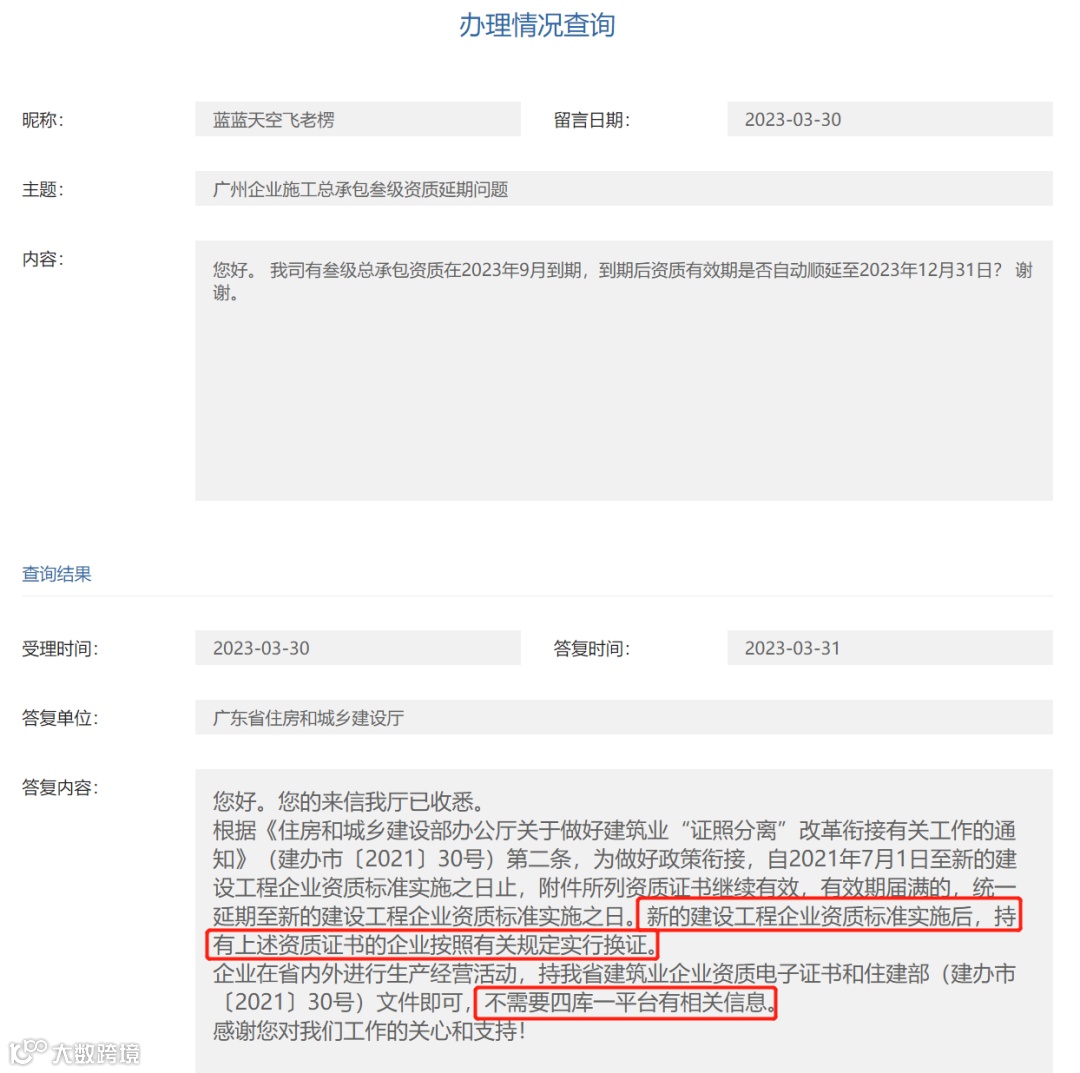Click the 大数跨境 watermark logo

74,1053
